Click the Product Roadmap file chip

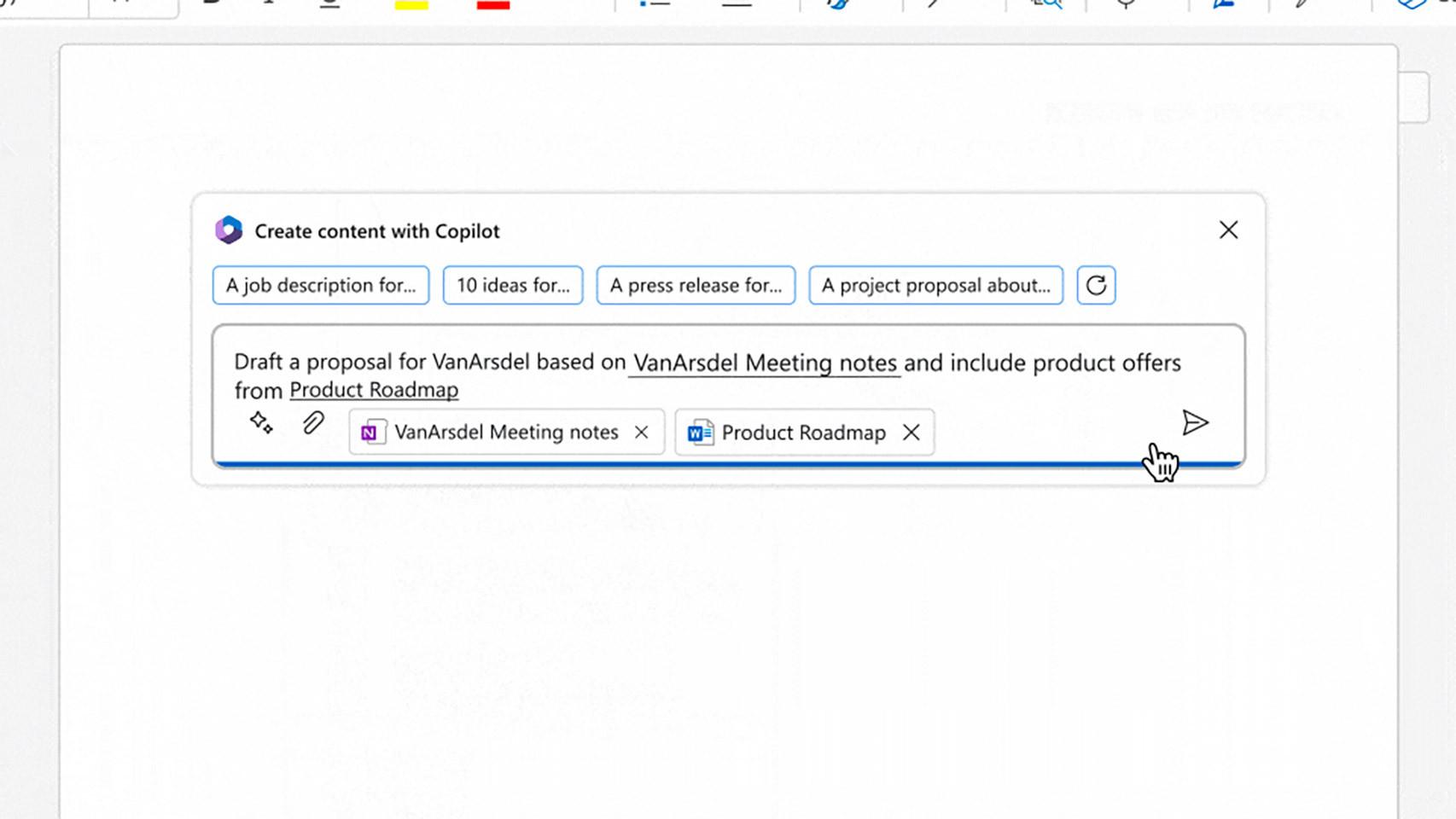tap(804, 433)
